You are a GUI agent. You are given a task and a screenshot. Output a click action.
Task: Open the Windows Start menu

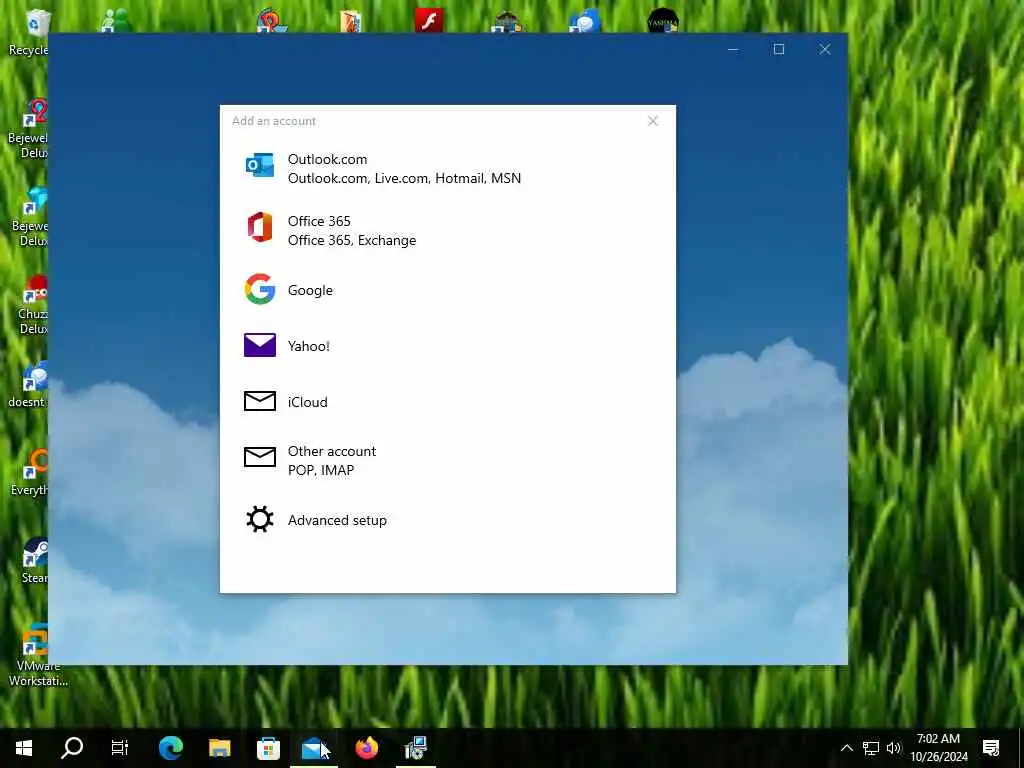tap(24, 748)
